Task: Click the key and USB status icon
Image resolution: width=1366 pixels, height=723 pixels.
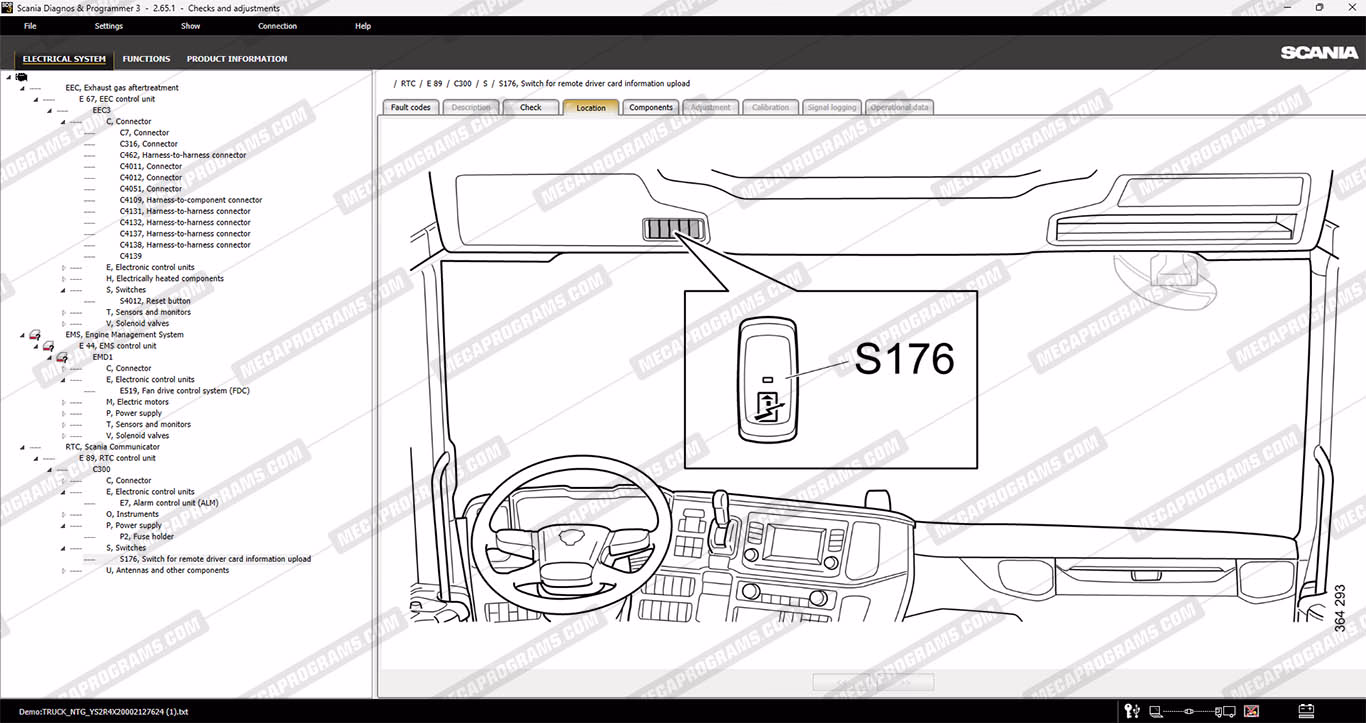Action: [x=1132, y=711]
